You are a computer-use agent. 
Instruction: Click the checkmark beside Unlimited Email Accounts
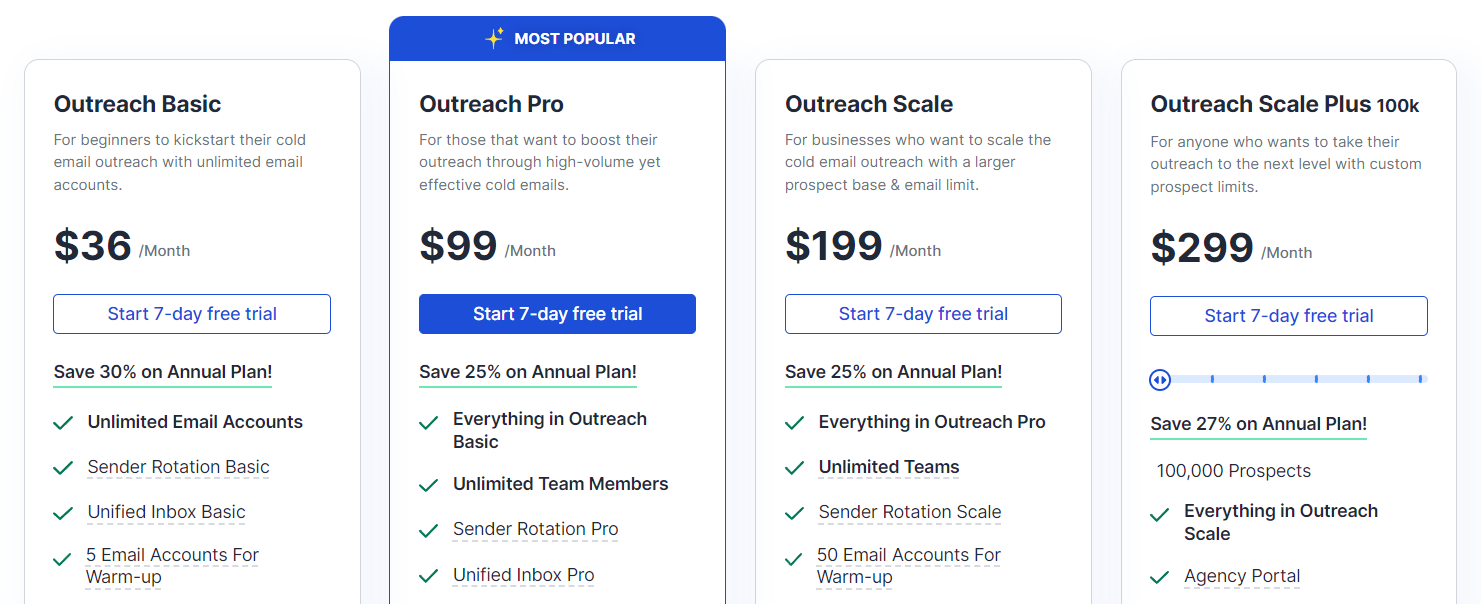[x=63, y=422]
